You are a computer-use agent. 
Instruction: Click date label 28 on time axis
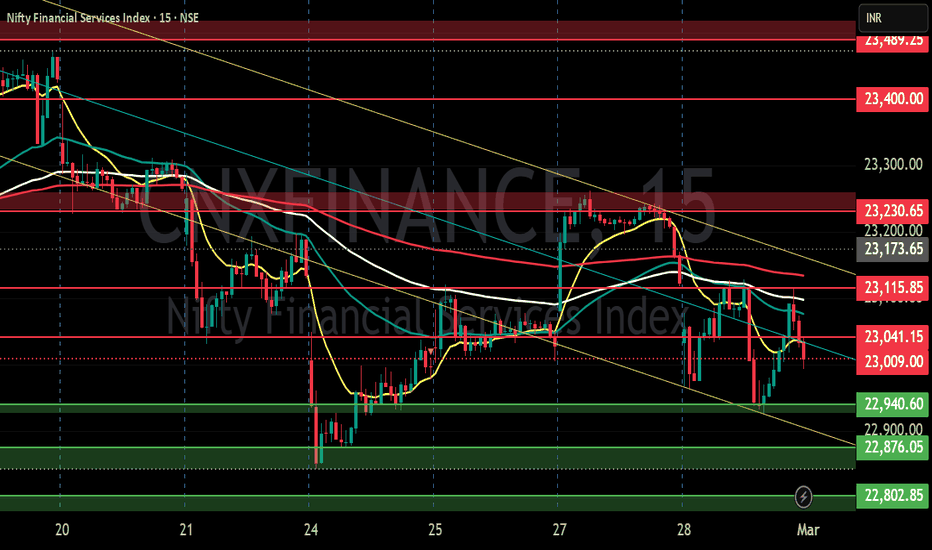click(x=684, y=529)
